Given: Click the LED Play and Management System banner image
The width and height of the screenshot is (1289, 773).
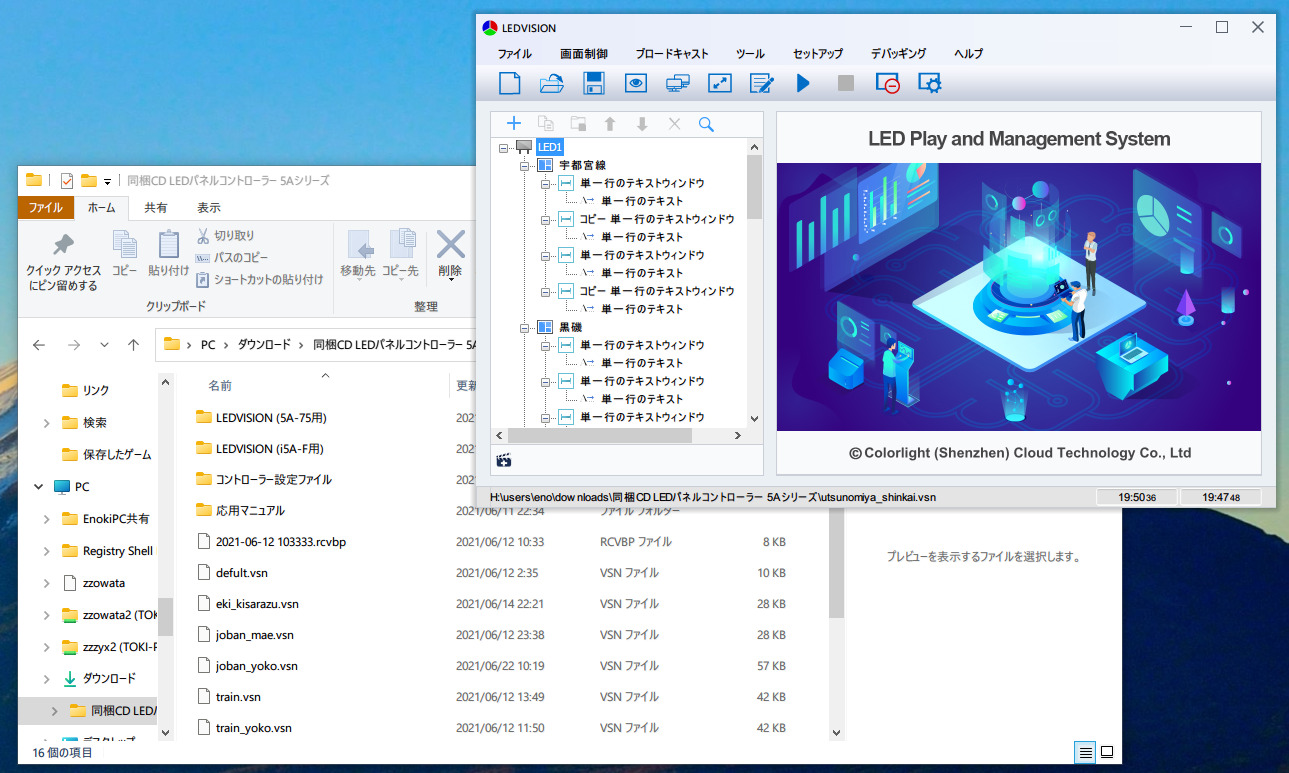Looking at the screenshot, I should tap(1018, 296).
